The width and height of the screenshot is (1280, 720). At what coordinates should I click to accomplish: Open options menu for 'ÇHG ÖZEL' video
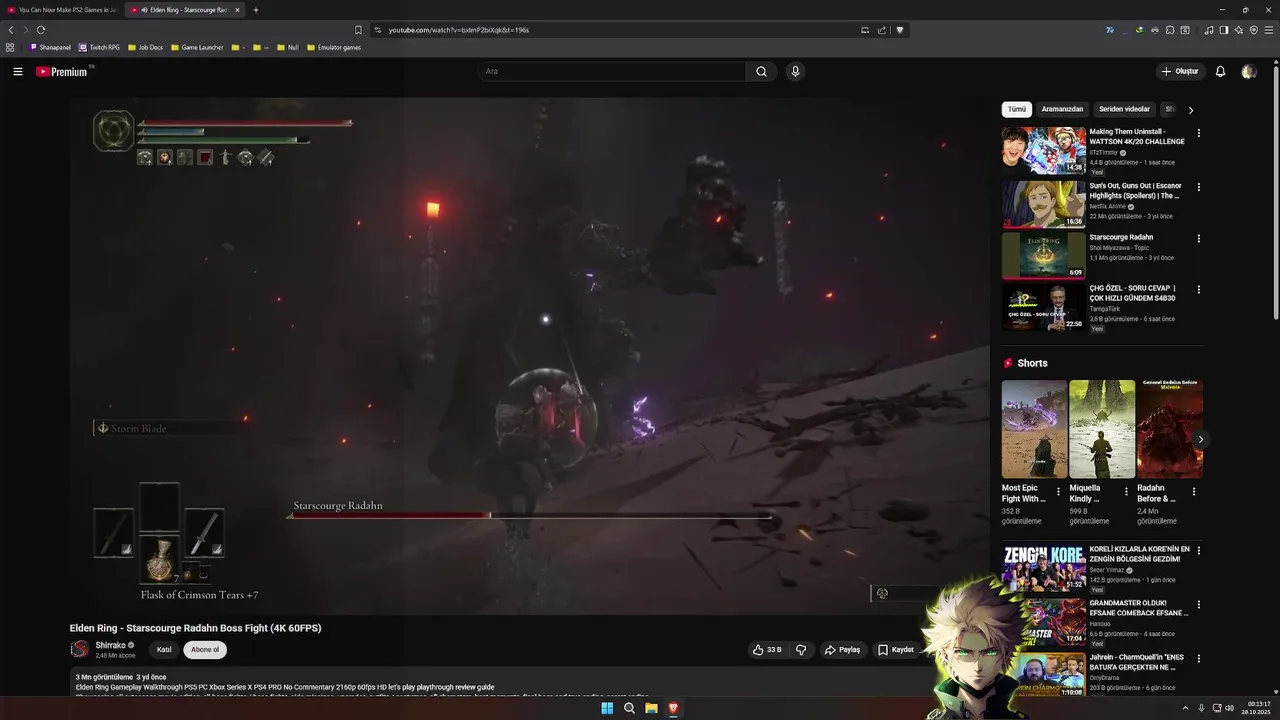point(1199,290)
